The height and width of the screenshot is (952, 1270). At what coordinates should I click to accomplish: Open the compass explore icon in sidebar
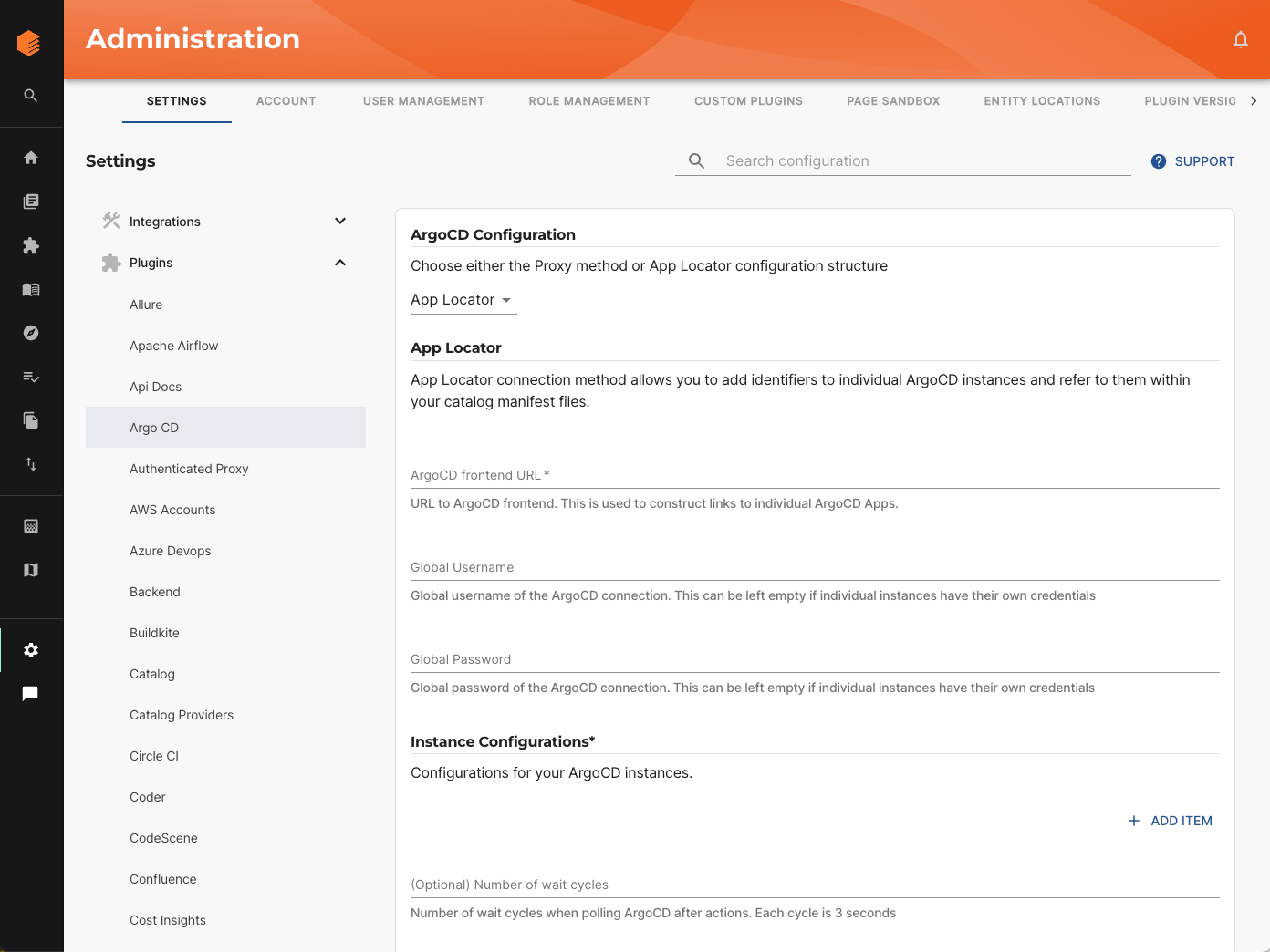point(31,333)
